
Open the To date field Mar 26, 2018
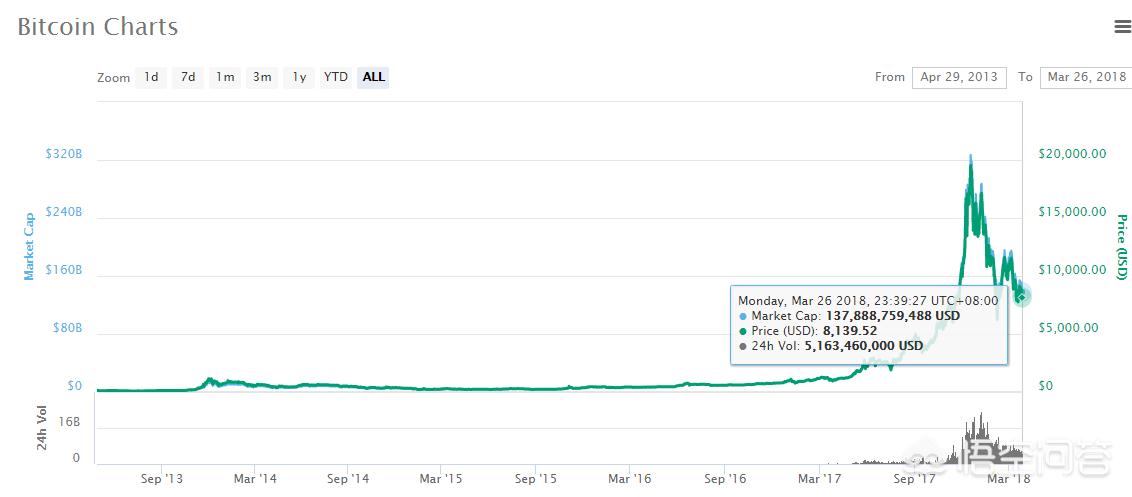click(x=1085, y=77)
